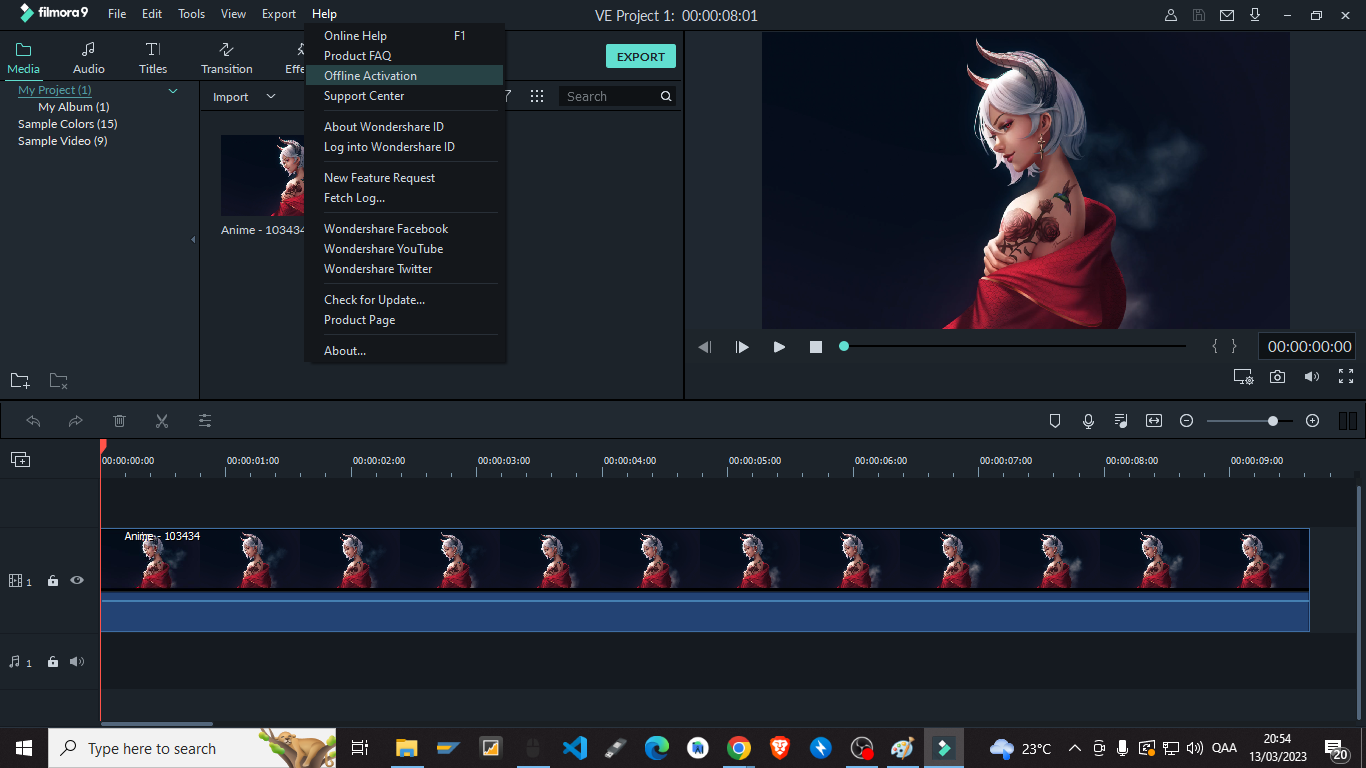Screen dimensions: 1366x768
Task: Open the Edit menu
Action: 152,14
